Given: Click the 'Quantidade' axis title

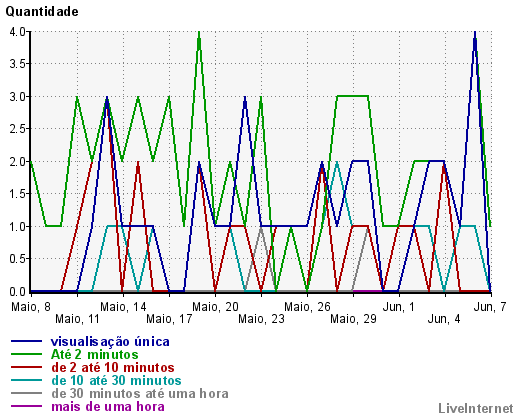Looking at the screenshot, I should coord(42,12).
